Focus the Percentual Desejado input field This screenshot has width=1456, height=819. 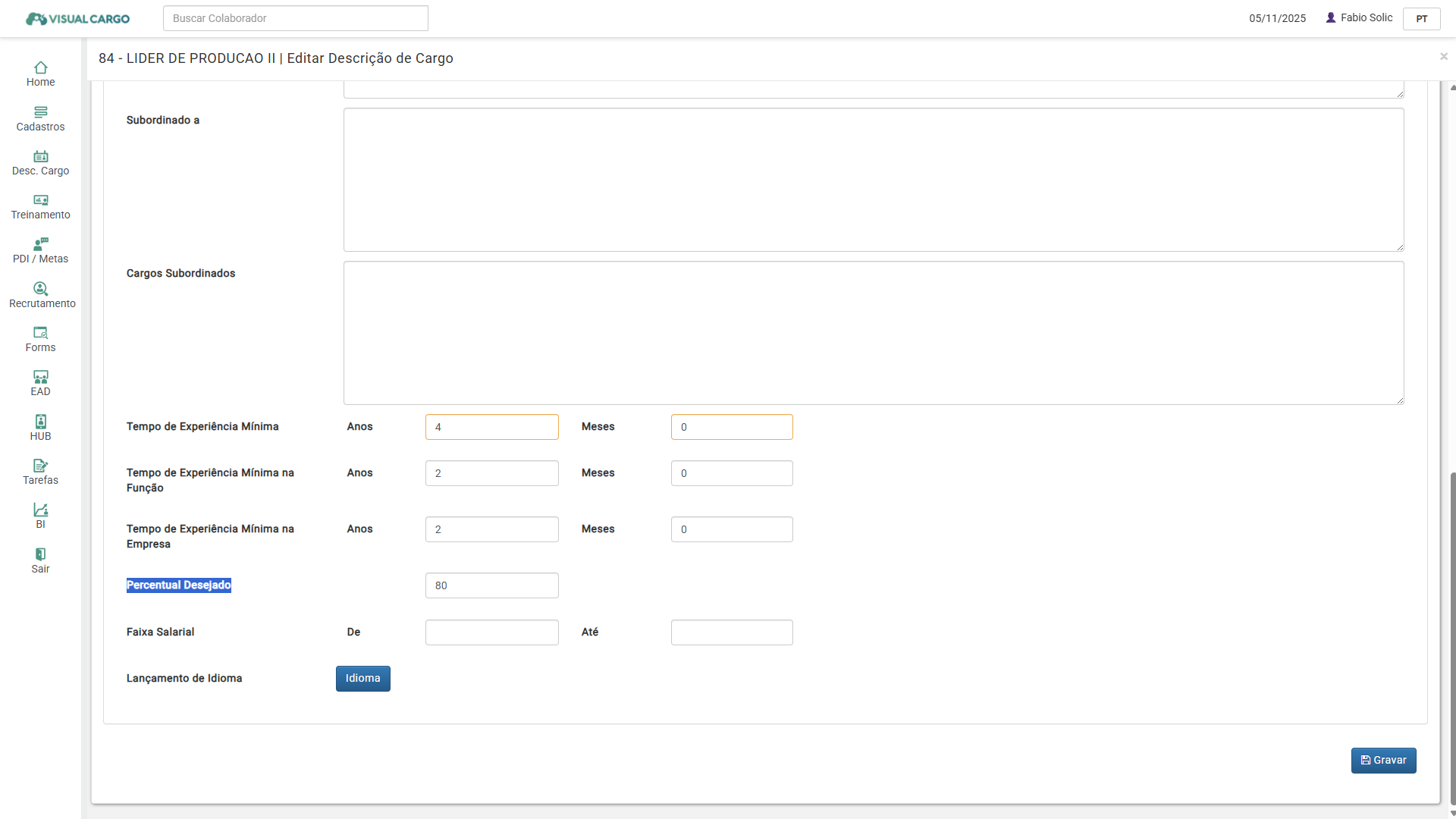pyautogui.click(x=491, y=585)
